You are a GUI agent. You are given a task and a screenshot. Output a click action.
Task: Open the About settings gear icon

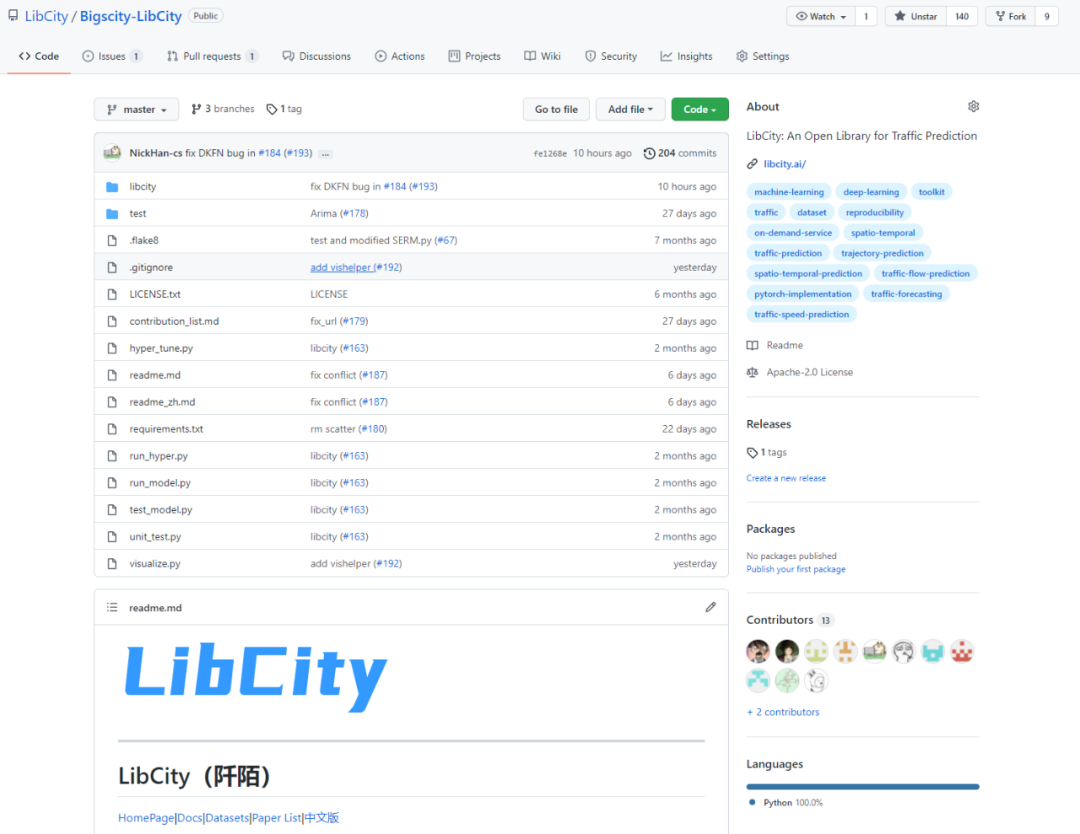973,106
